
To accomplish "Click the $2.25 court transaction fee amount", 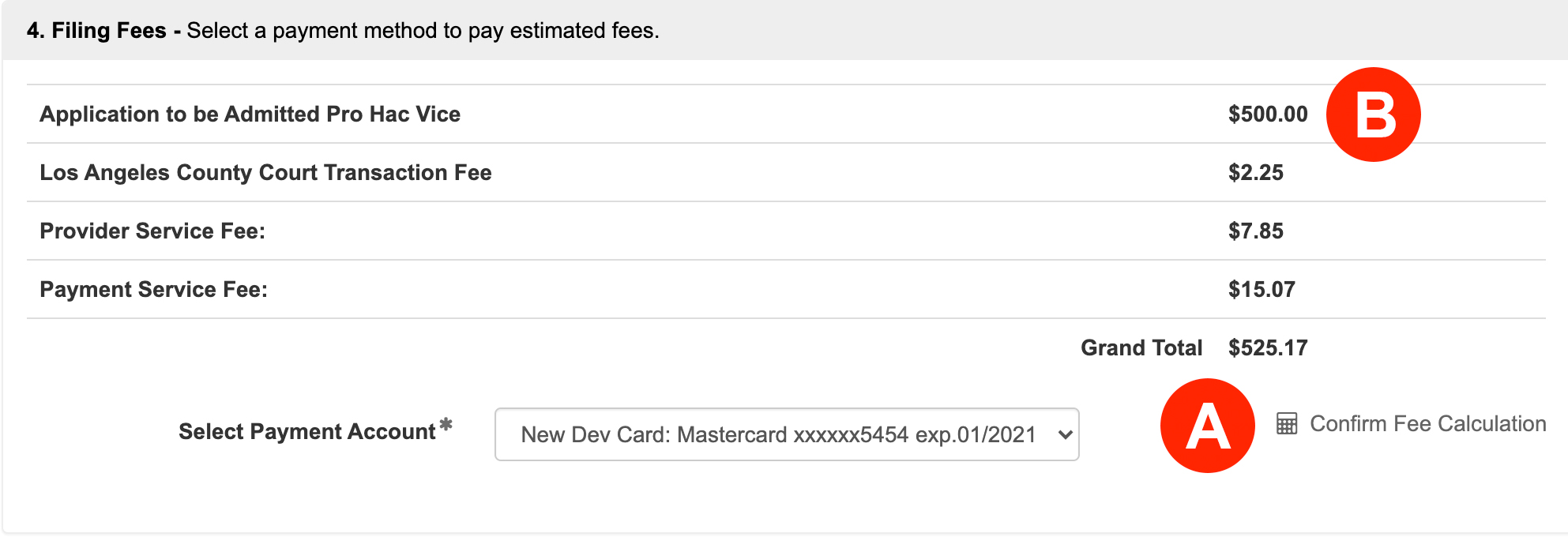I will pos(1255,173).
